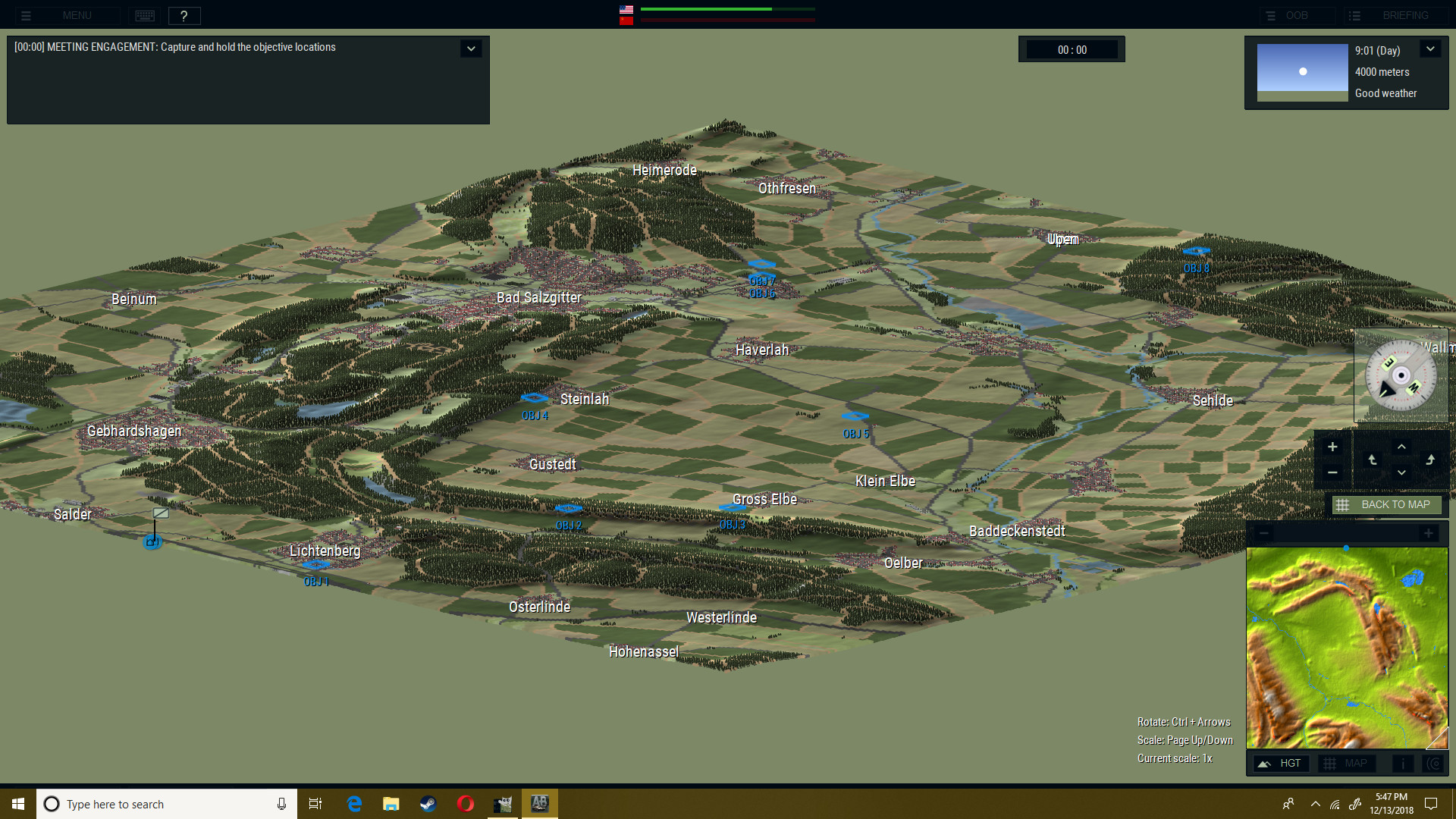Click the zoom in plus button
The width and height of the screenshot is (1456, 819).
point(1332,447)
